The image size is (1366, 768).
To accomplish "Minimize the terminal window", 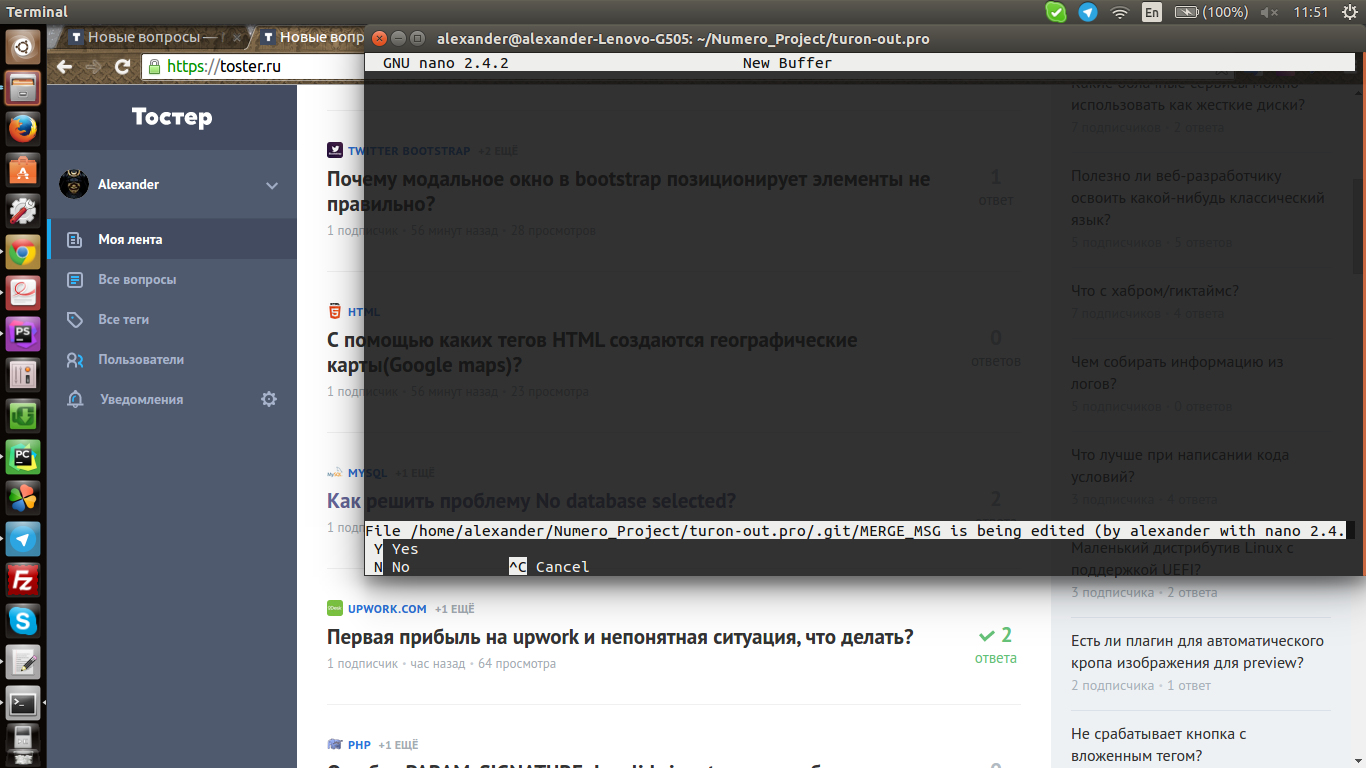I will coord(398,38).
